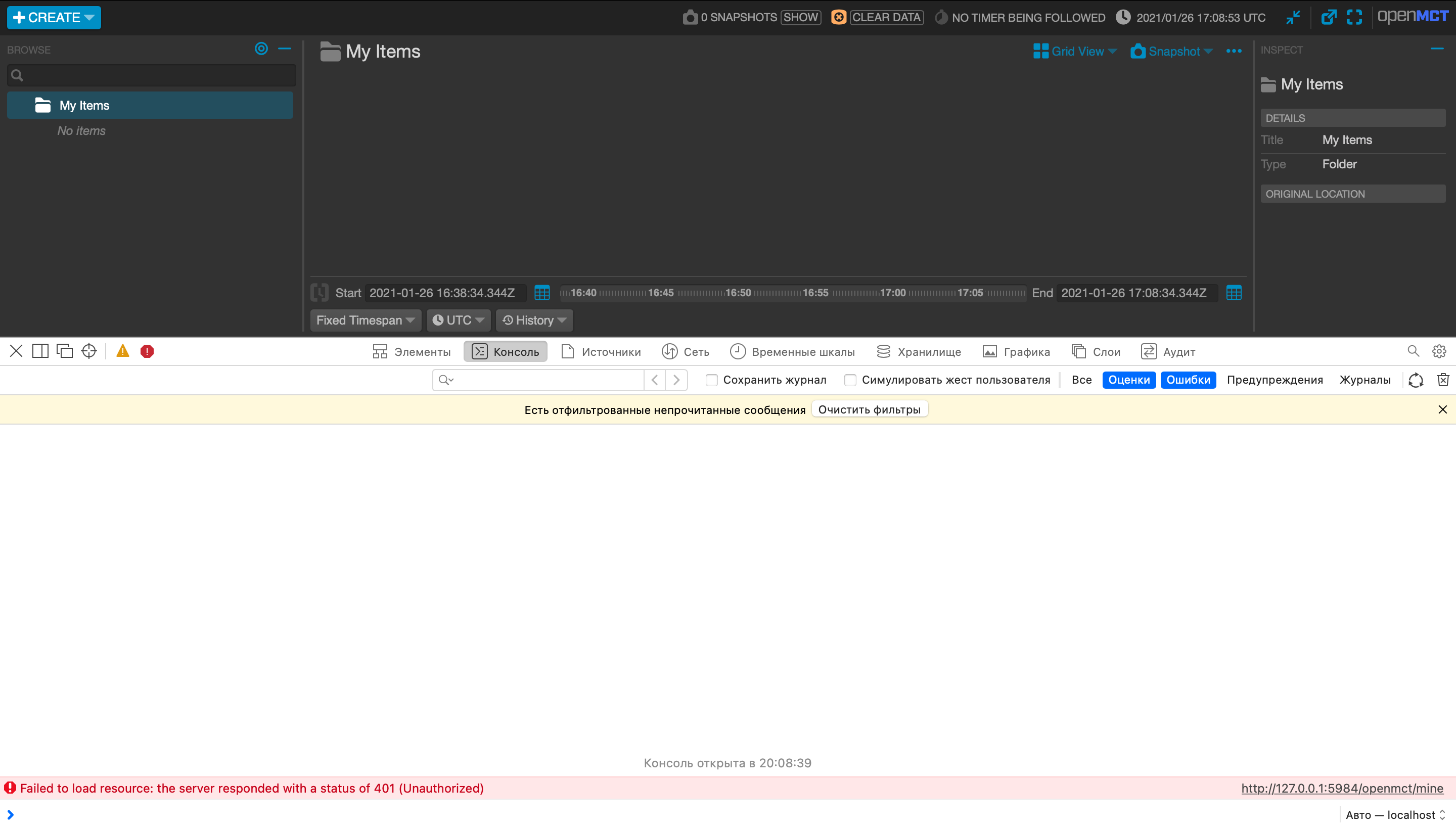Select My Items folder in Browse tree
Viewport: 1456px width, 829px height.
click(x=84, y=105)
